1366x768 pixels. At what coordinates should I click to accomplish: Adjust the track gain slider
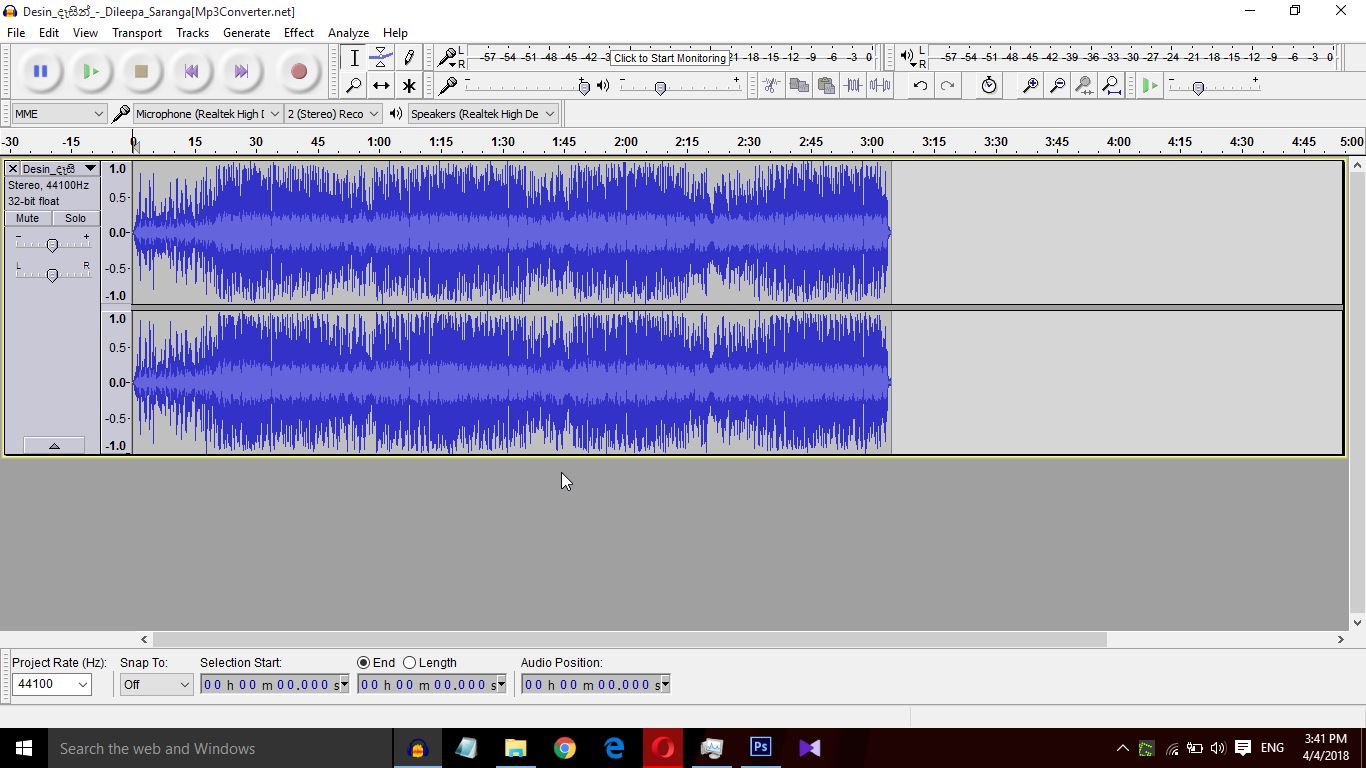pos(52,245)
